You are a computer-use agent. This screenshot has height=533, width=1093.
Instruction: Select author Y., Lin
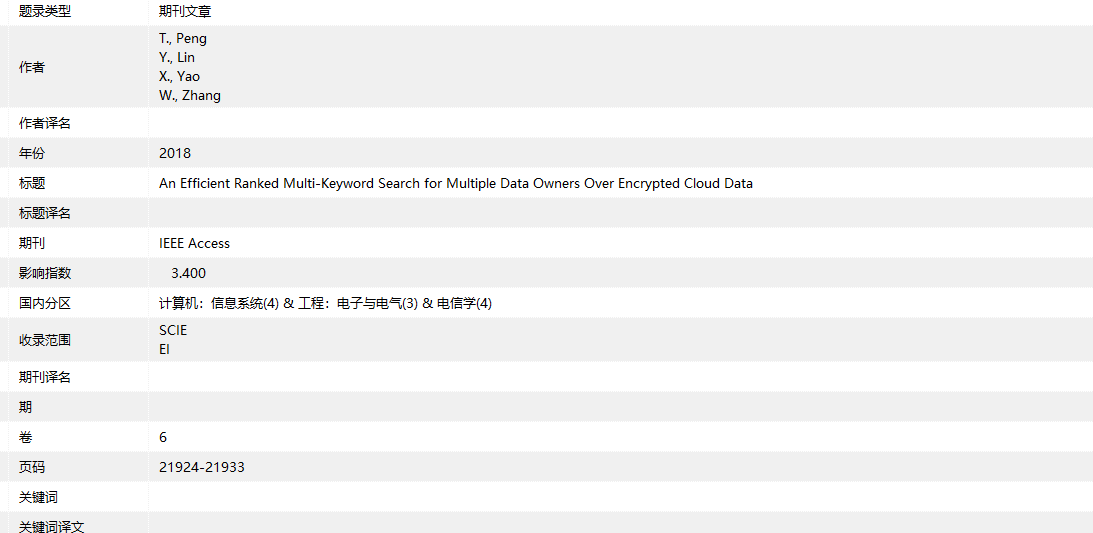coord(177,58)
